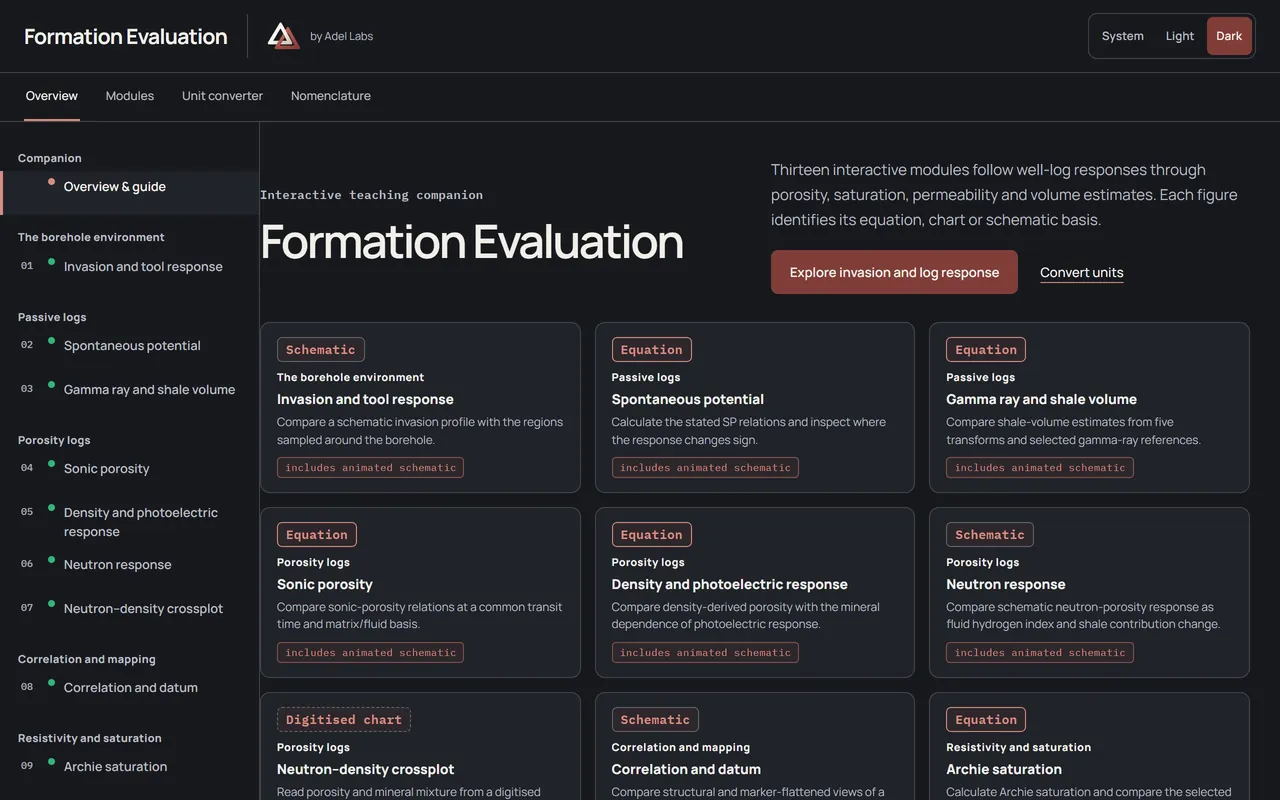Image resolution: width=1280 pixels, height=800 pixels.
Task: Click animated schematic badge on Spontaneous potential card
Action: click(x=705, y=467)
